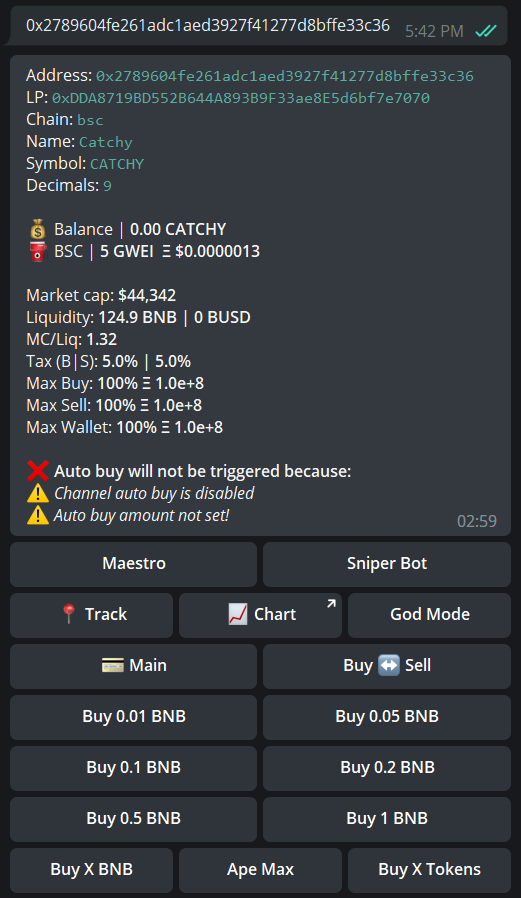Viewport: 521px width, 898px height.
Task: Click the token Address hash in message
Action: tap(285, 76)
